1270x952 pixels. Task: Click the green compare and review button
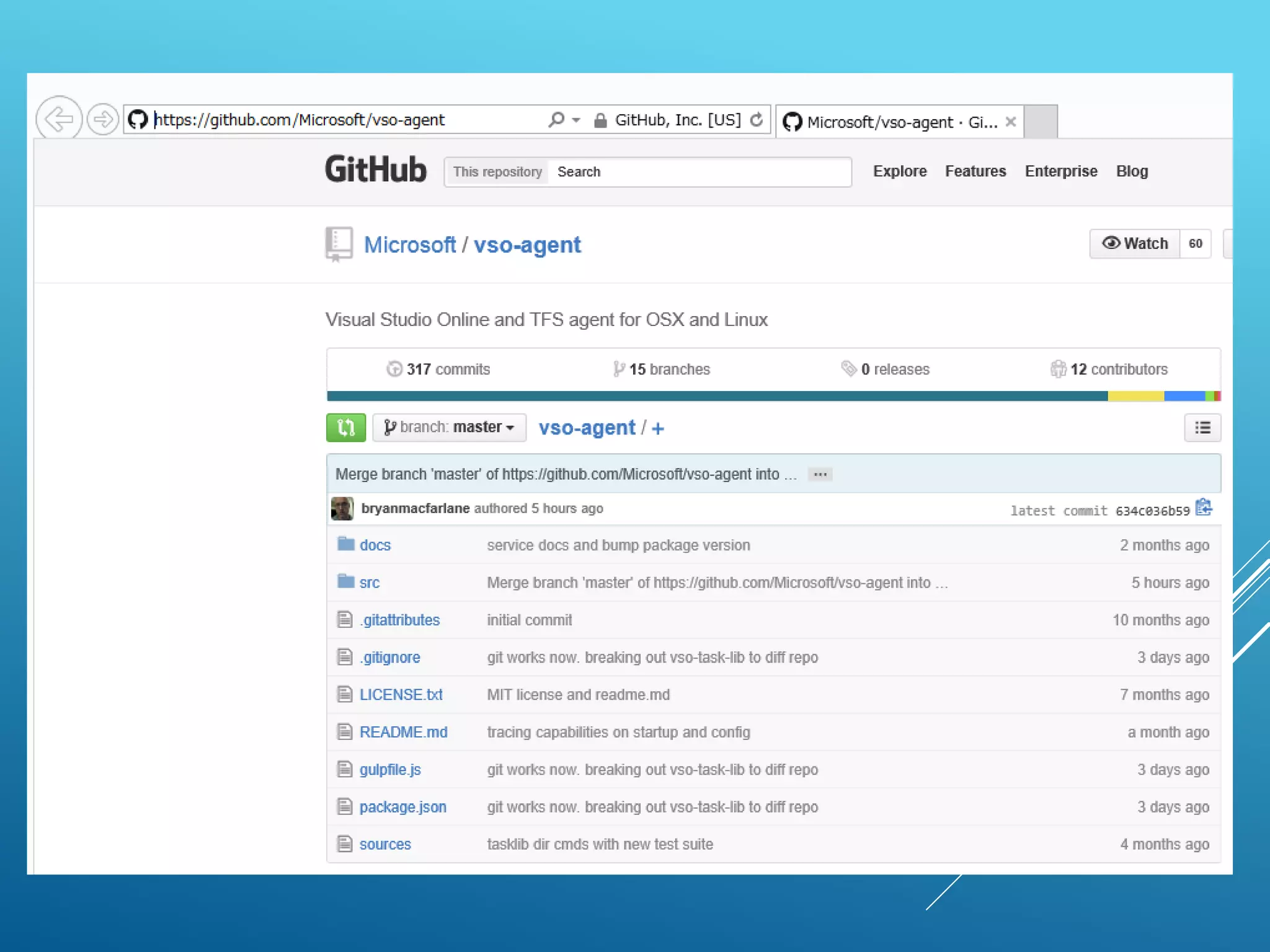tap(345, 428)
